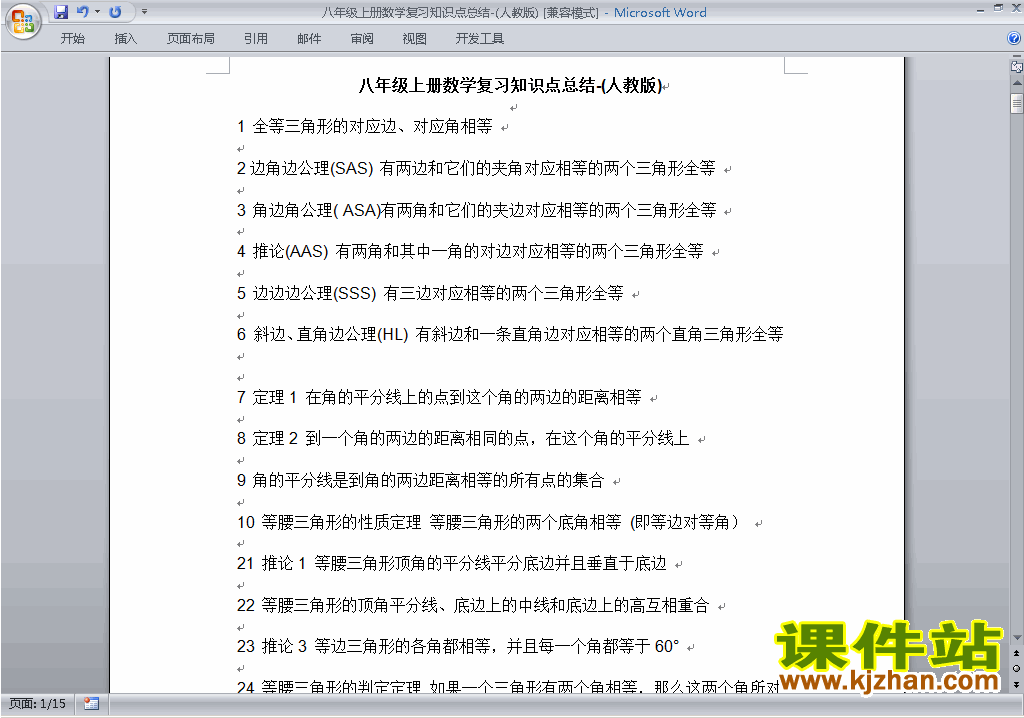1024x718 pixels.
Task: Open the Select Browse Object button
Action: coord(1016,668)
